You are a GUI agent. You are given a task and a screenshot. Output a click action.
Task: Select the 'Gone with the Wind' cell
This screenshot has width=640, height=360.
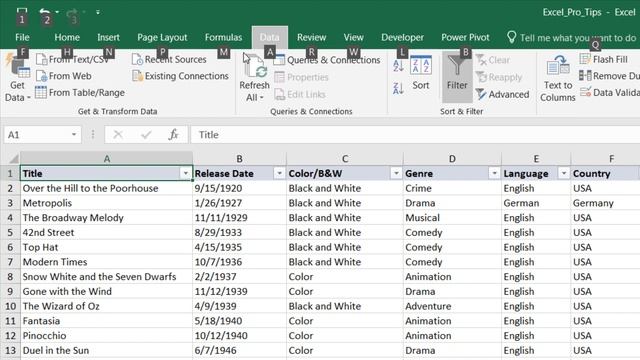(106, 291)
